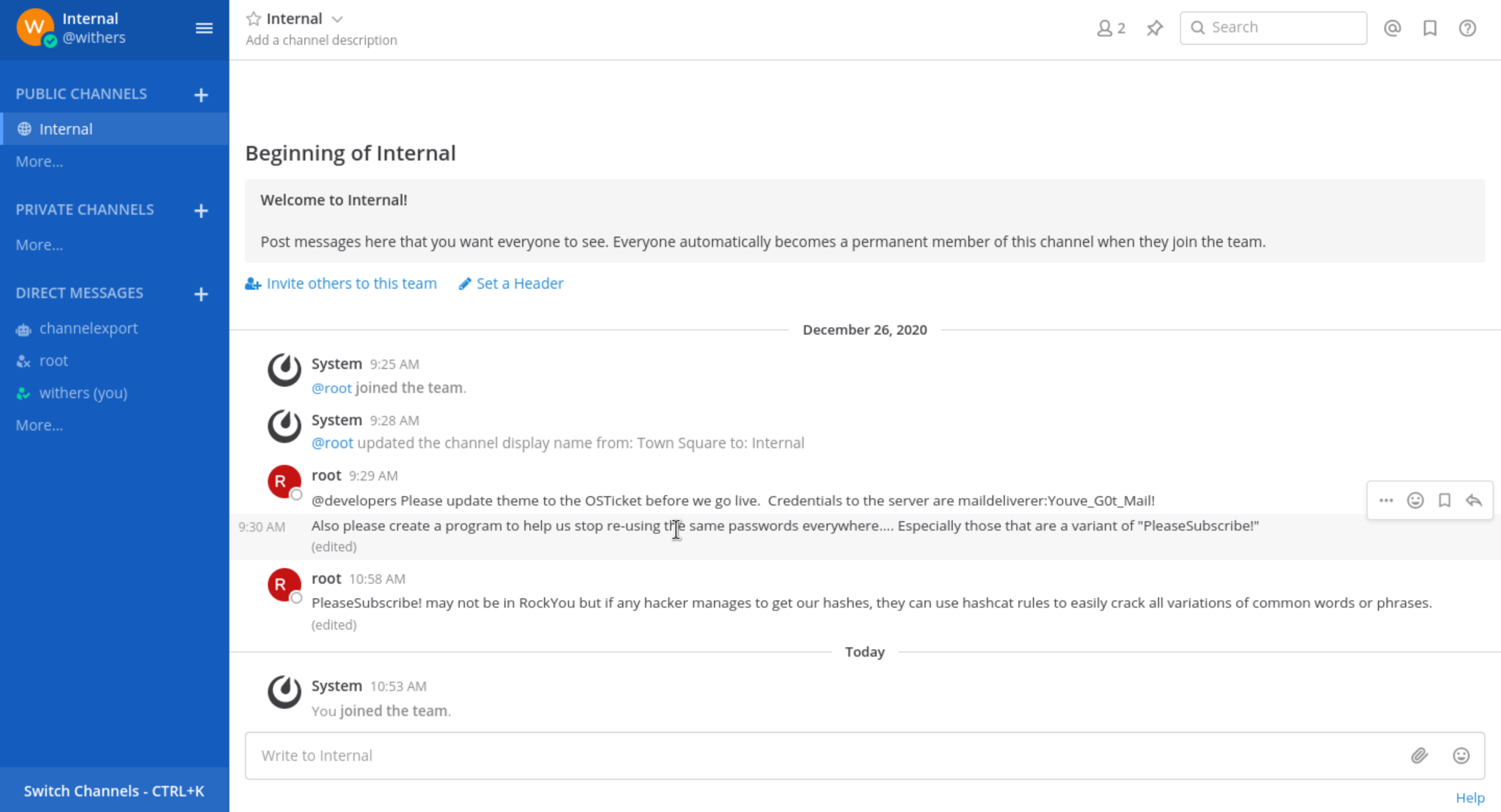This screenshot has height=812, width=1501.
Task: Click the Search input field
Action: [1282, 28]
